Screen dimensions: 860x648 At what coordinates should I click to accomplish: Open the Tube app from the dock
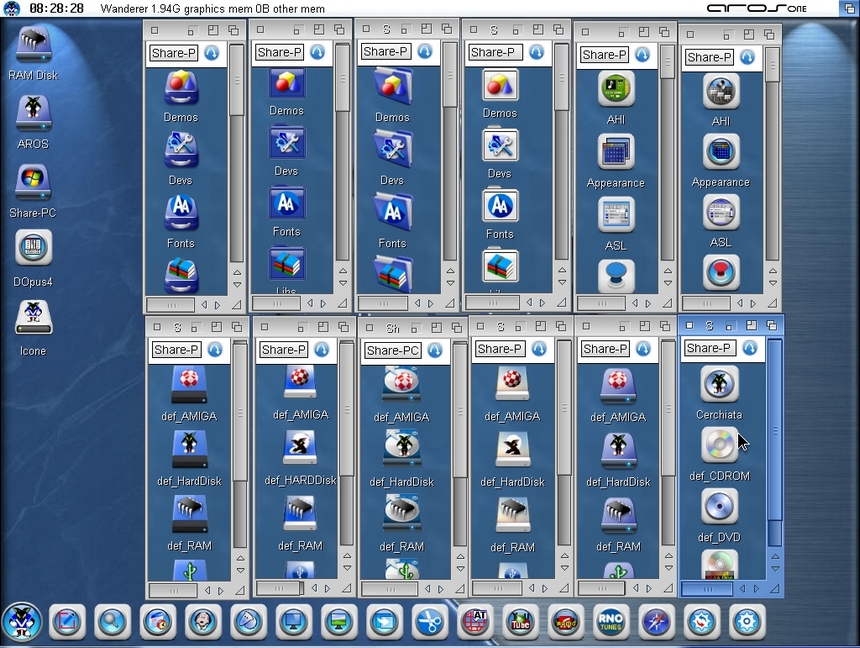click(x=520, y=622)
